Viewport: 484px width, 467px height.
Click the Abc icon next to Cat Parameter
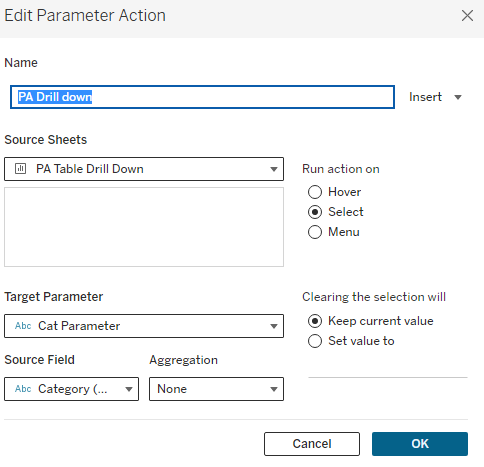pyautogui.click(x=23, y=326)
